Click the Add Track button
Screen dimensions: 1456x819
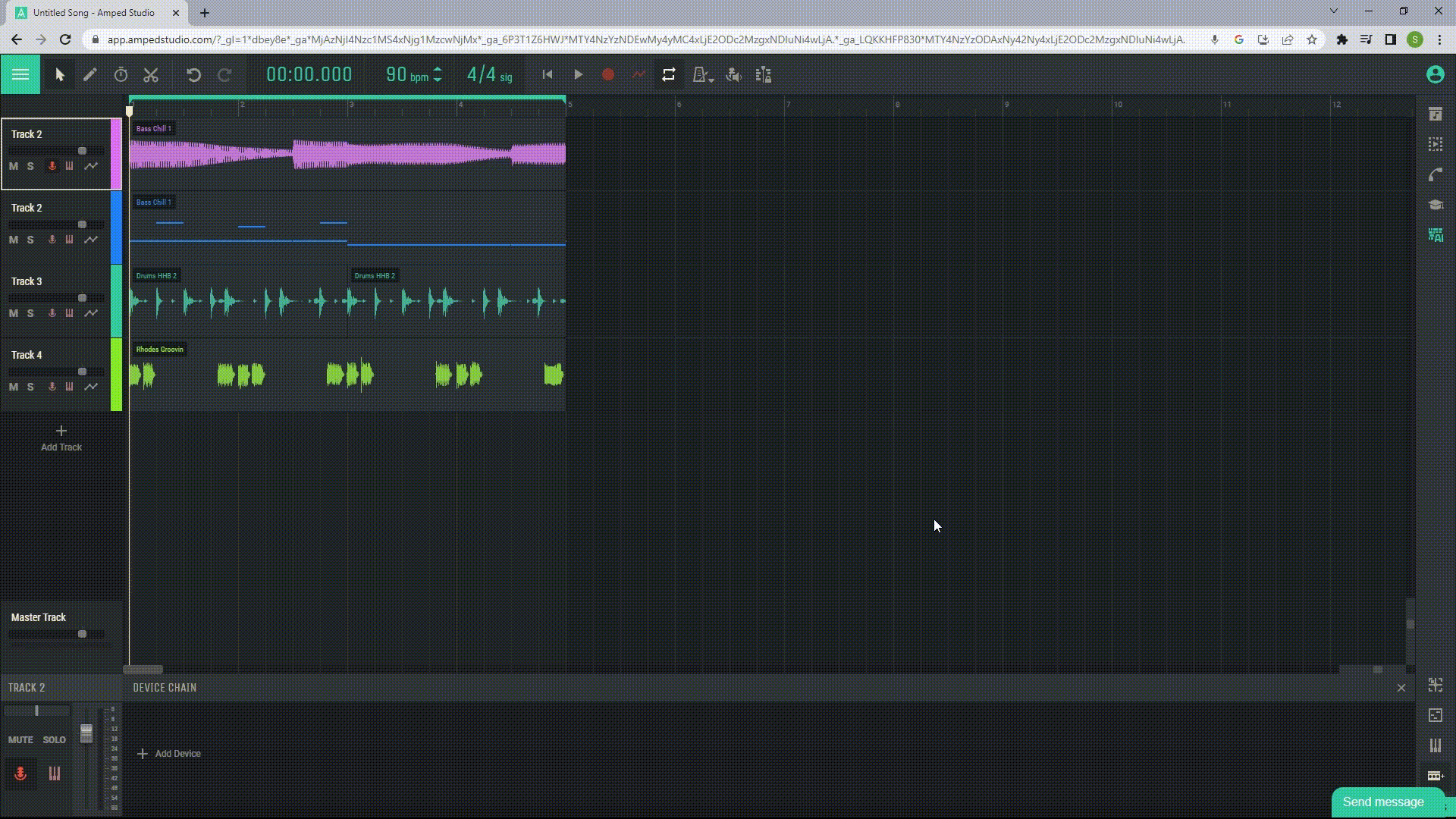60,438
